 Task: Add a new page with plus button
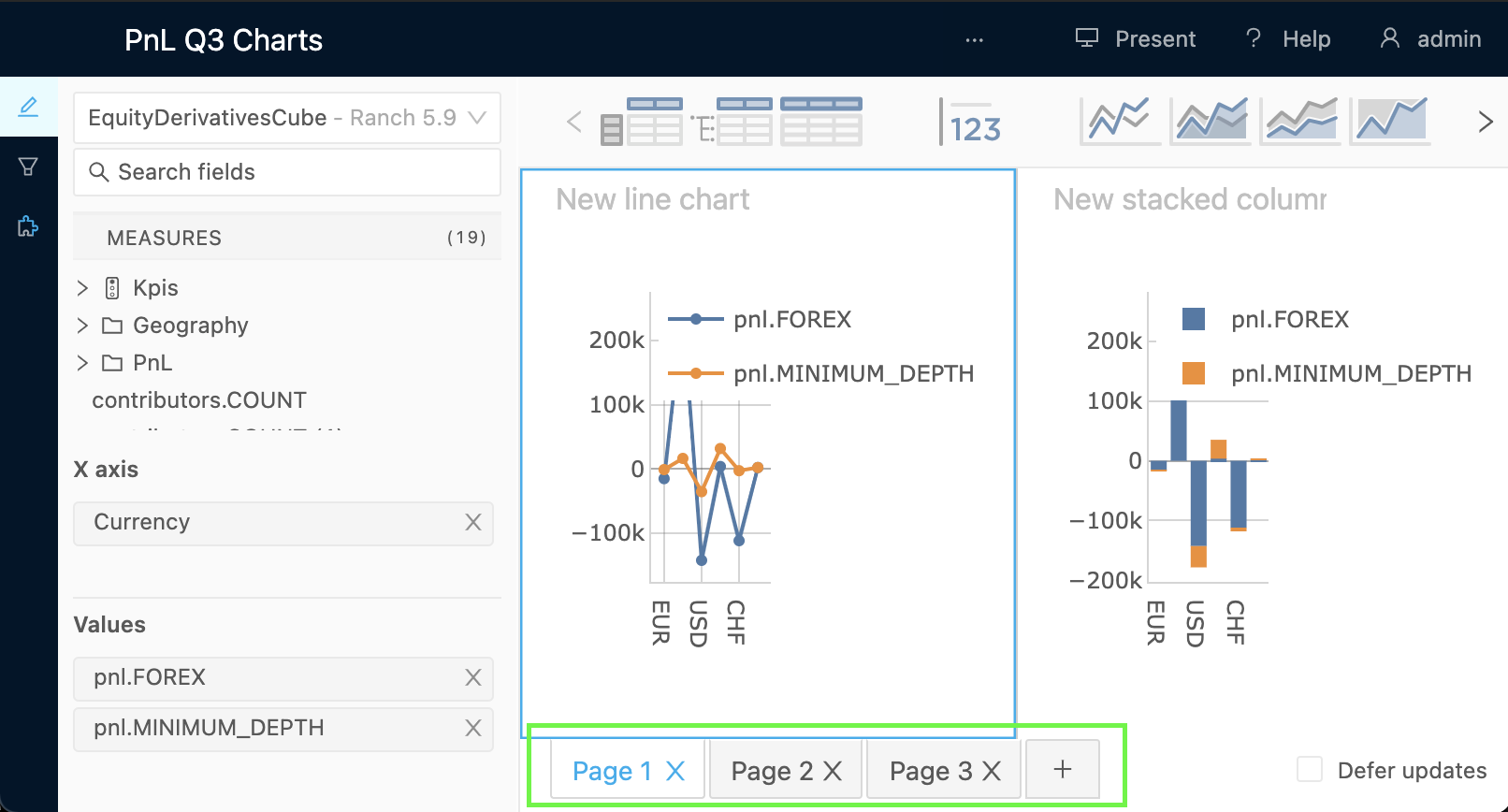tap(1063, 769)
